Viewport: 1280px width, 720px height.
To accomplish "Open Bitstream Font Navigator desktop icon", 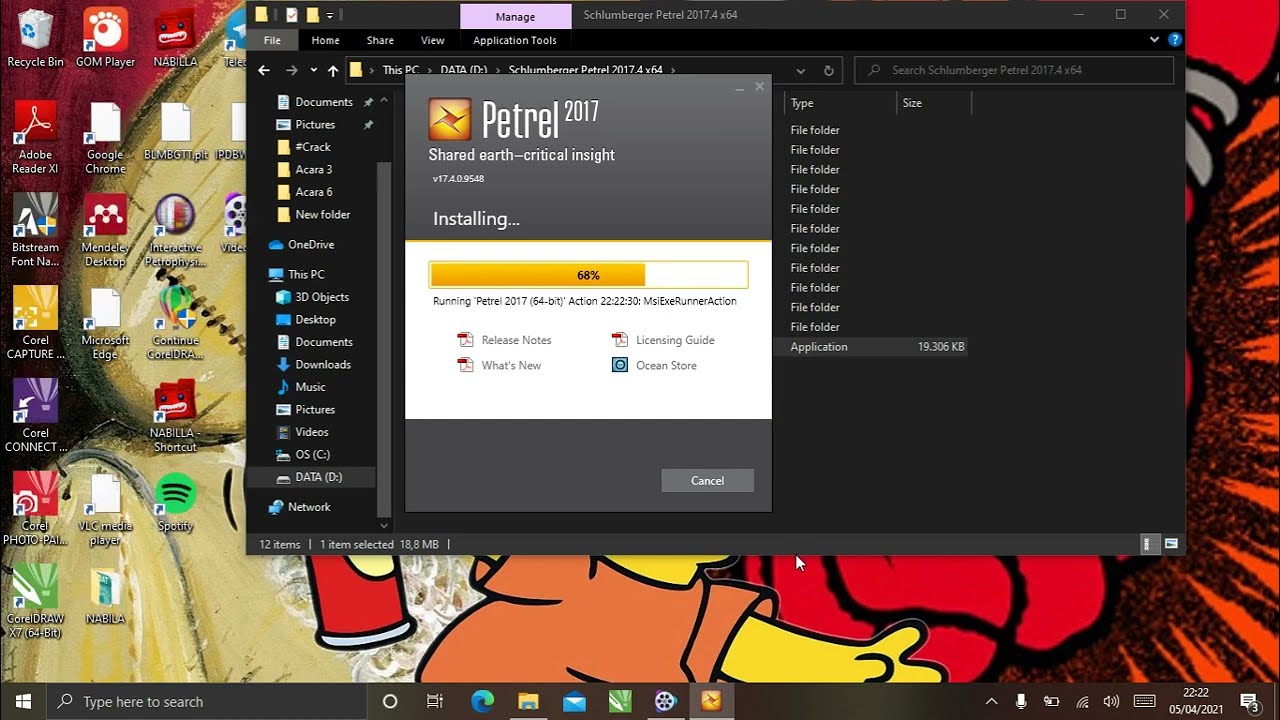I will coord(35,231).
